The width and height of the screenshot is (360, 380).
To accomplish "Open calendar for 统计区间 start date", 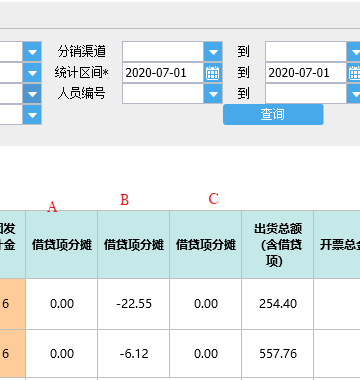I will (x=213, y=73).
